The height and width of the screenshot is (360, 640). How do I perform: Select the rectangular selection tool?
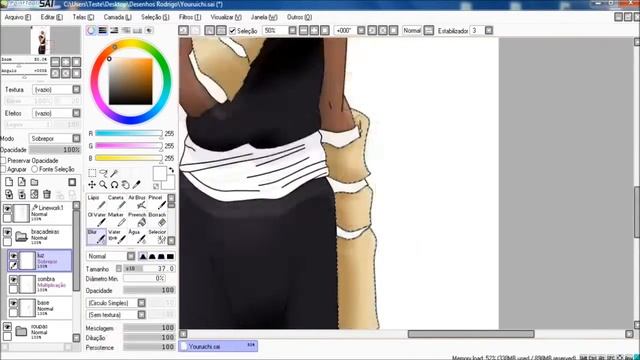click(x=92, y=173)
